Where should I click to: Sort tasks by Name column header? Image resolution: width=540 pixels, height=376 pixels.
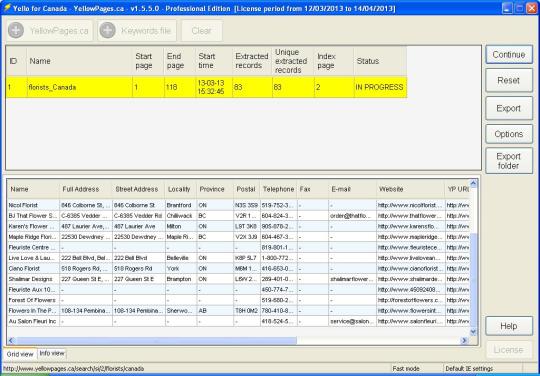[79, 61]
